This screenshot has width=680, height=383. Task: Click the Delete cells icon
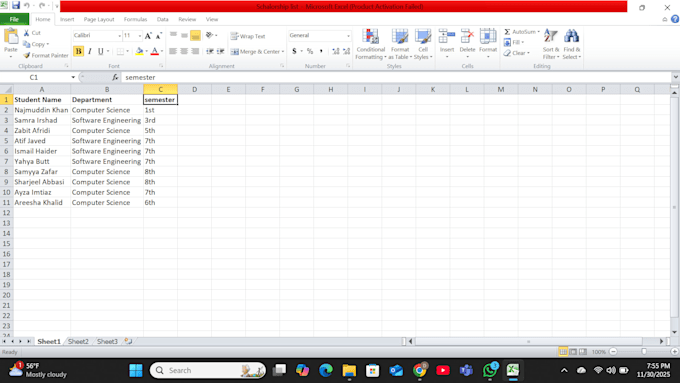pos(467,36)
